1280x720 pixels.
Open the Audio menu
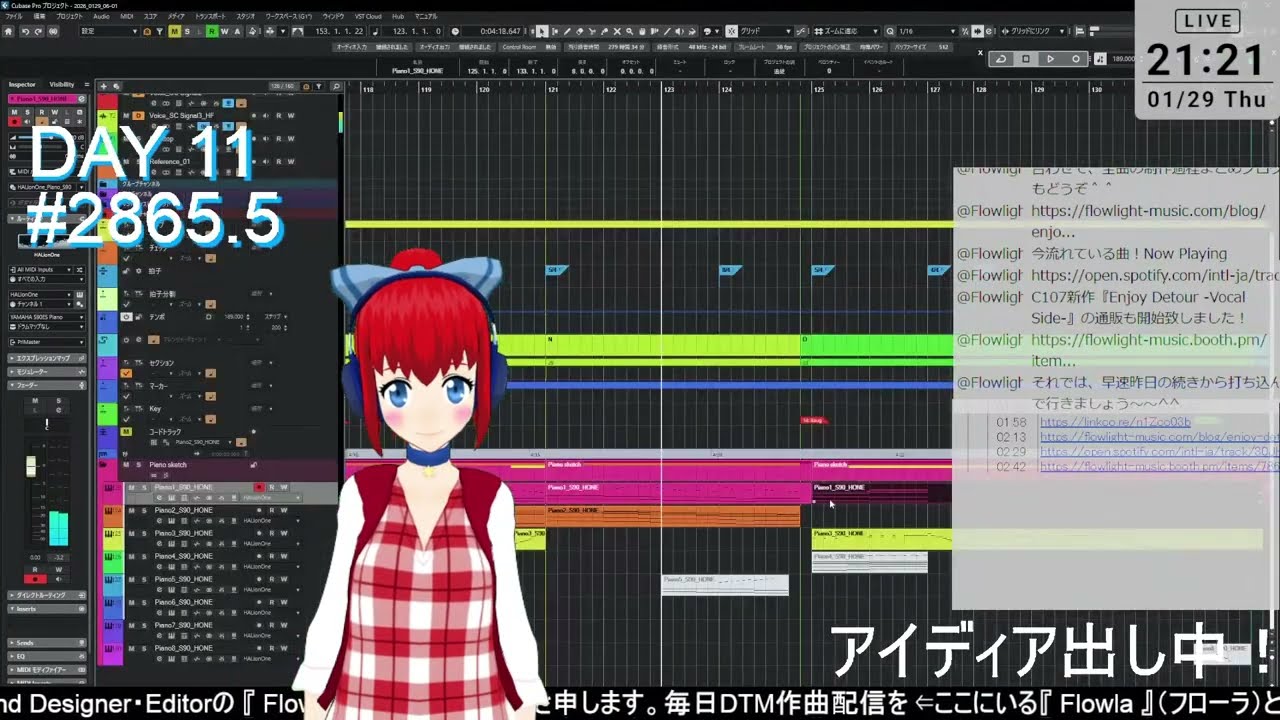click(x=101, y=16)
